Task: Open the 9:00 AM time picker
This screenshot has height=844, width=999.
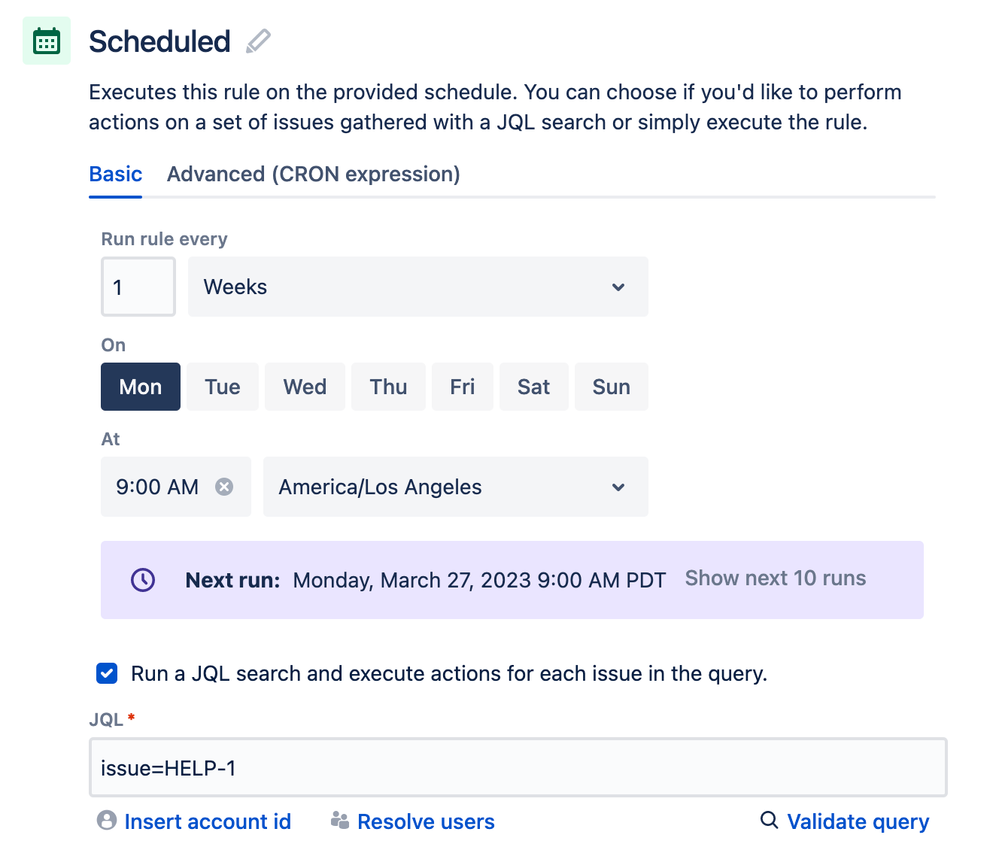Action: tap(157, 487)
